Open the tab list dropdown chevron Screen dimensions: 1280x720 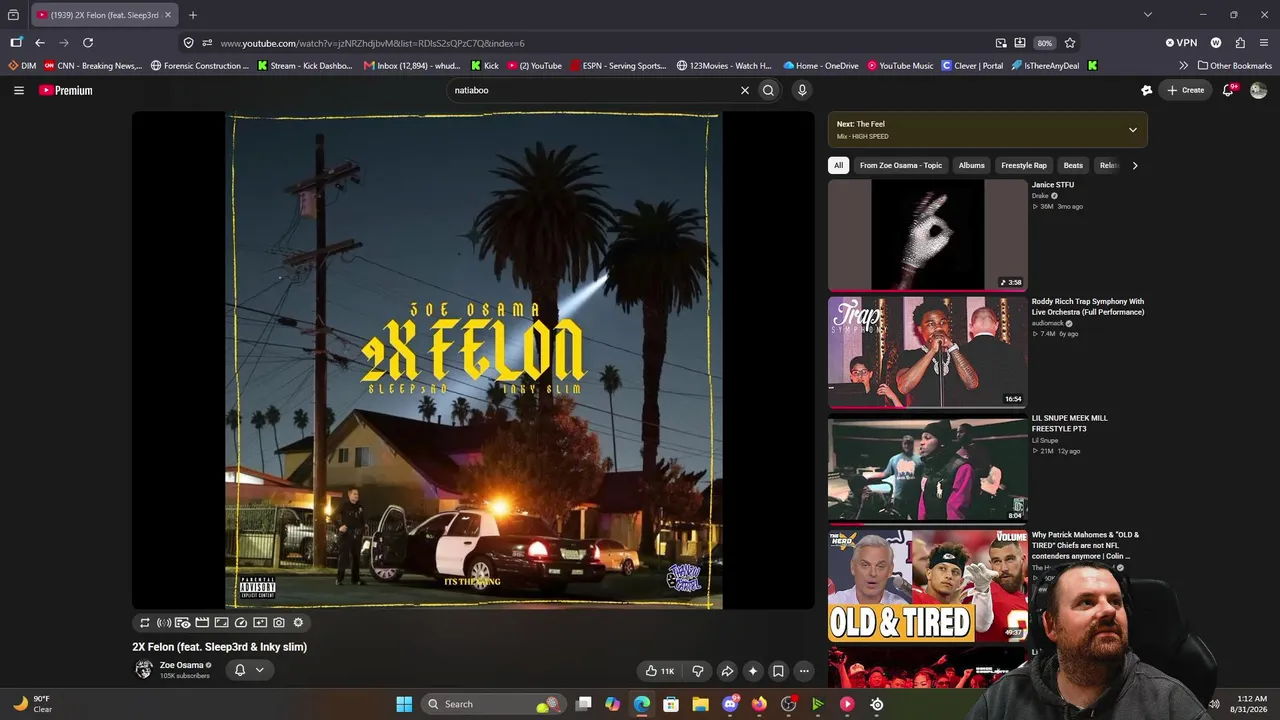[1148, 15]
